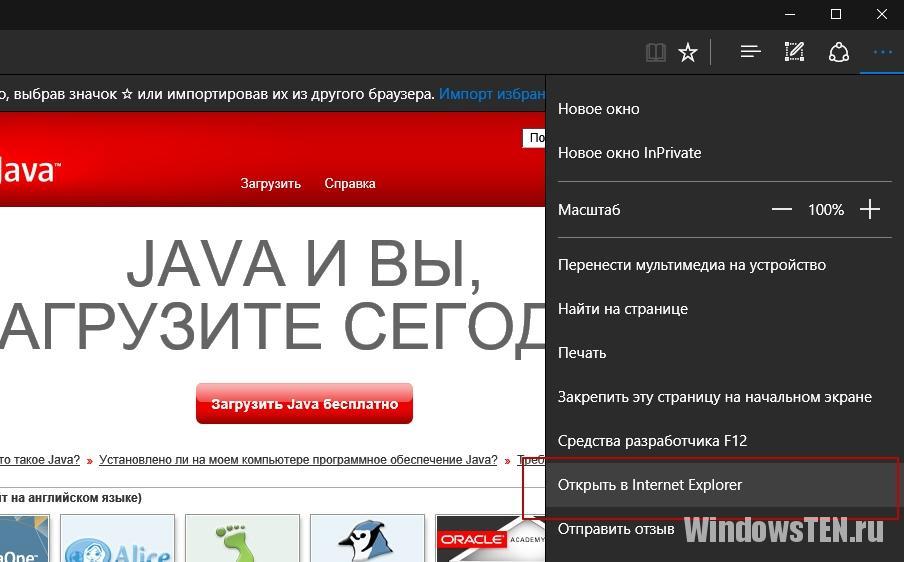Screen dimensions: 904x562
Task: Follow the 'Импорт избранного' link
Action: 492,94
